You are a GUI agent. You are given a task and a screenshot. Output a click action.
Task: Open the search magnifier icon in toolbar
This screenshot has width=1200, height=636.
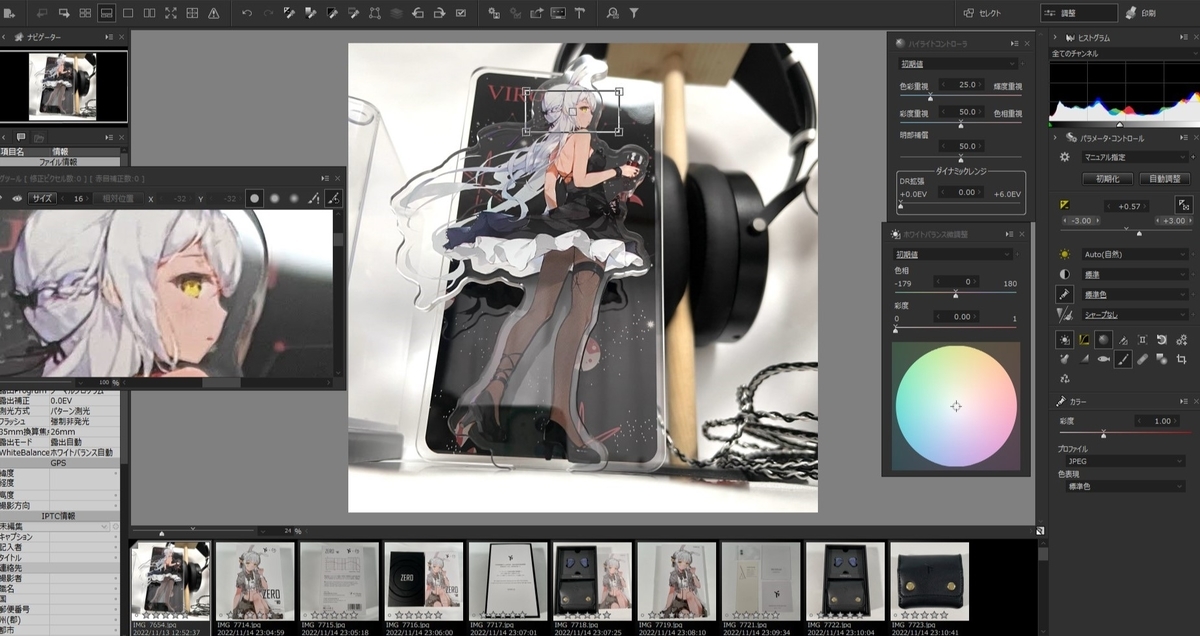(612, 13)
